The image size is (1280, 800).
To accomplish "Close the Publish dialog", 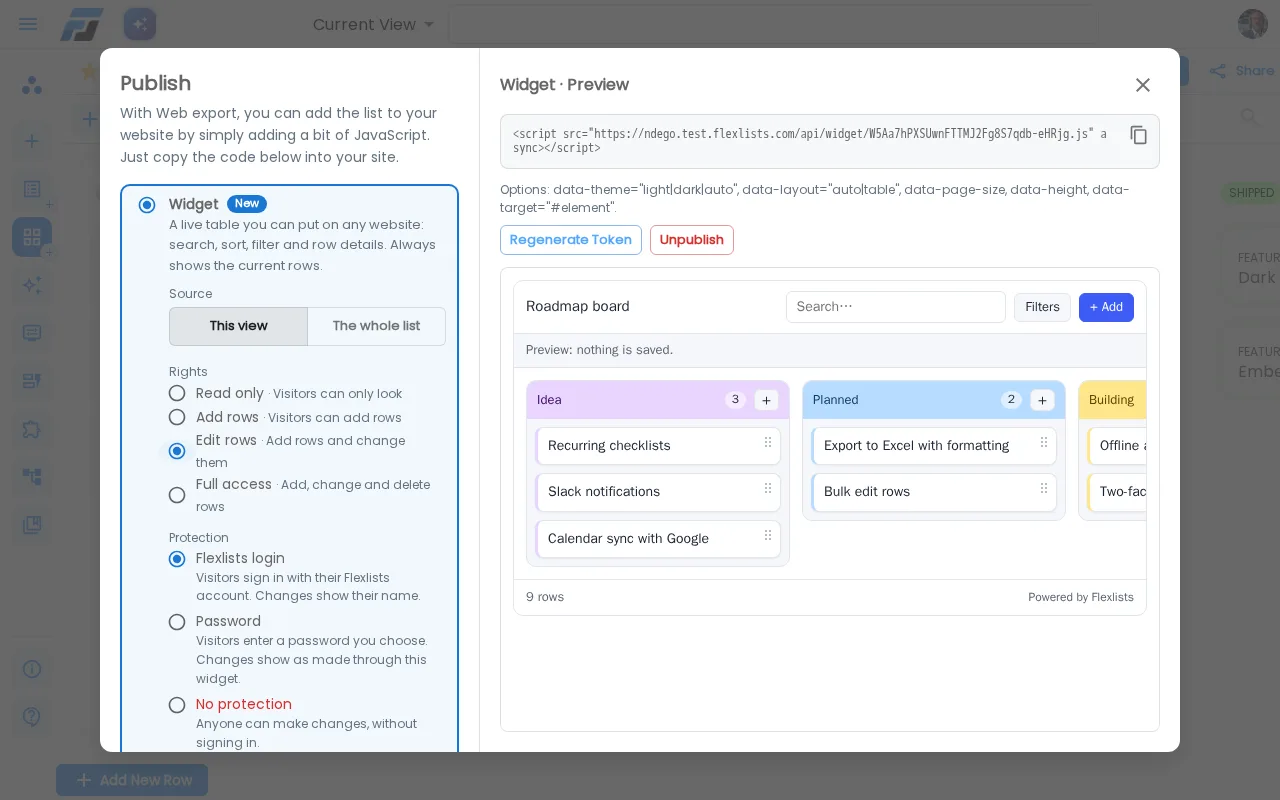I will click(x=1143, y=85).
